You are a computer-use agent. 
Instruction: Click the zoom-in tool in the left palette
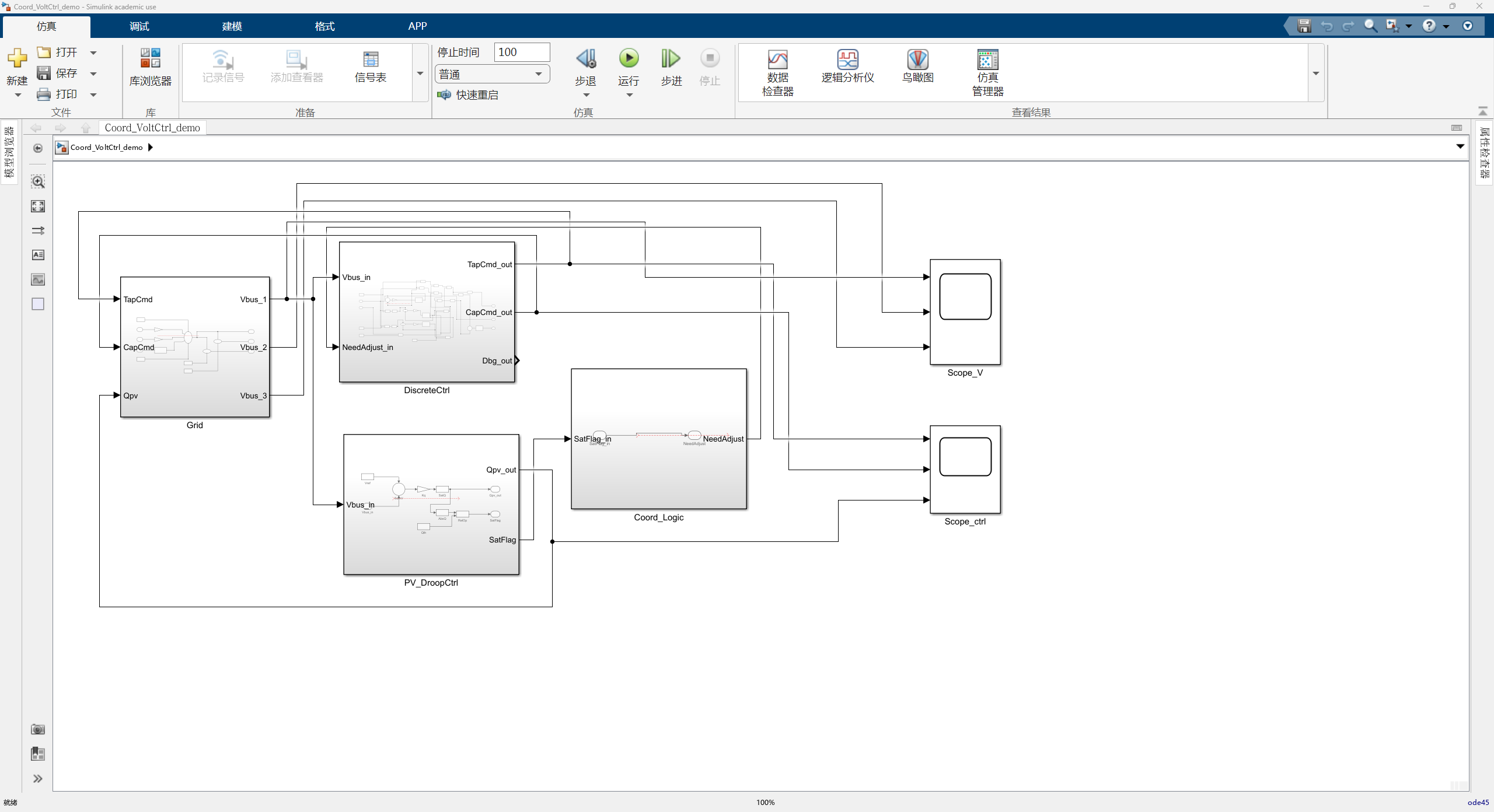[38, 181]
